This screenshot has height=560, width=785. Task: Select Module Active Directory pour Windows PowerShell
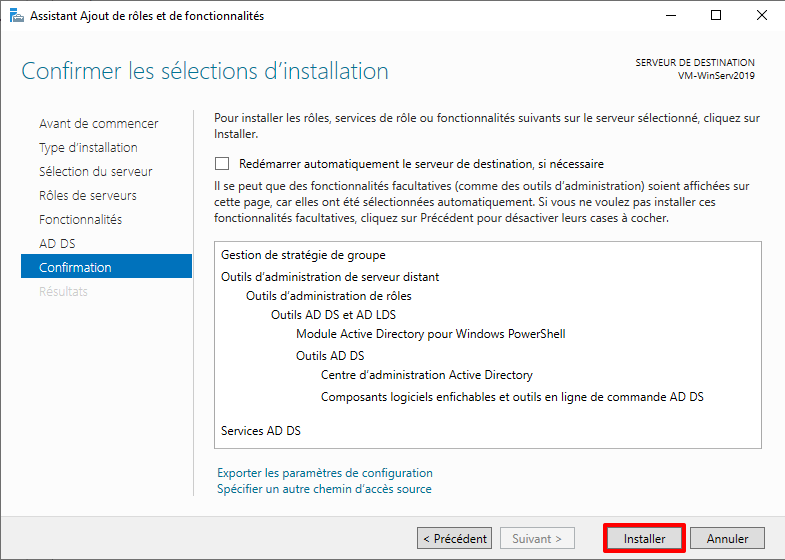point(431,334)
